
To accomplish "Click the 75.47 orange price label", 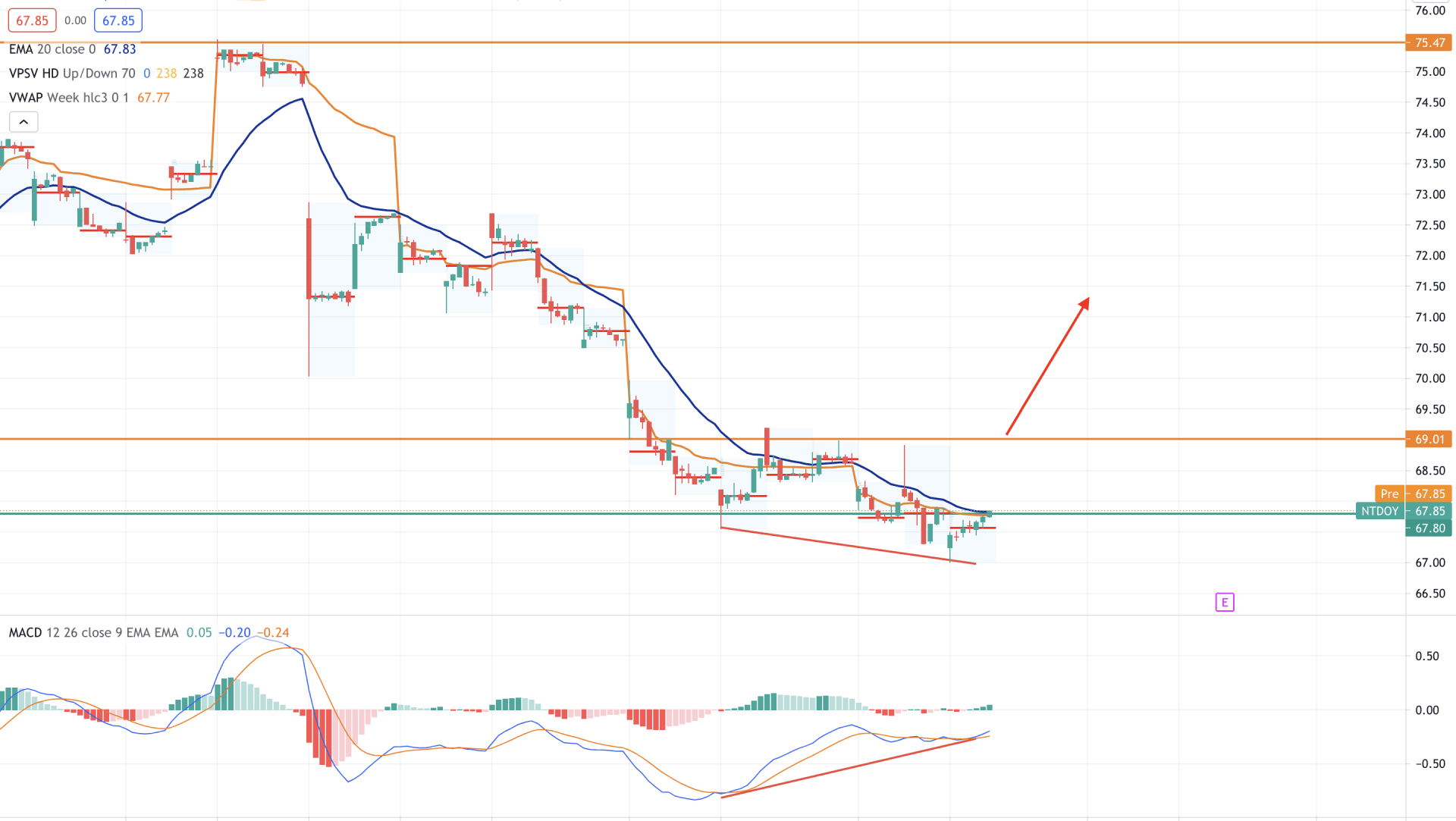I will 1429,42.
